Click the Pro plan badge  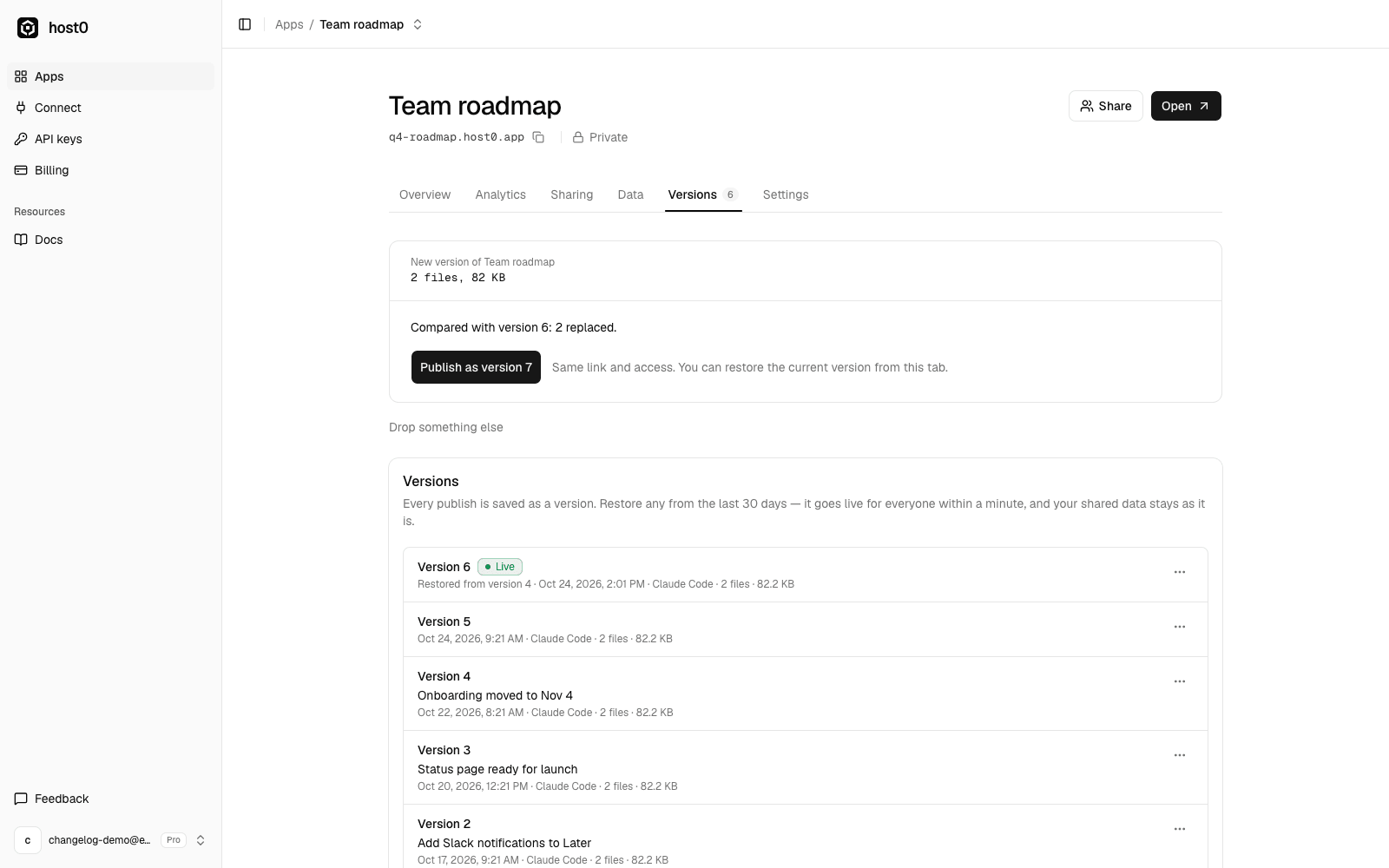[x=174, y=840]
